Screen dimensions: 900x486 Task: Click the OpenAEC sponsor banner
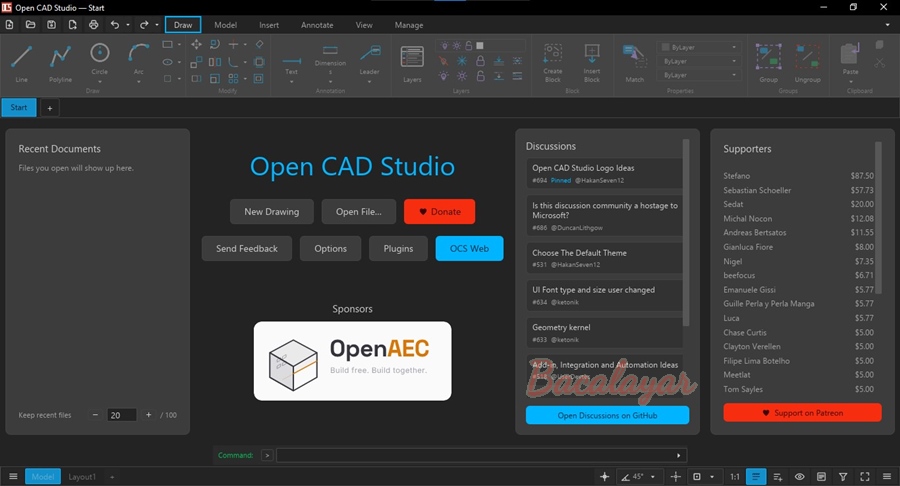[x=352, y=361]
